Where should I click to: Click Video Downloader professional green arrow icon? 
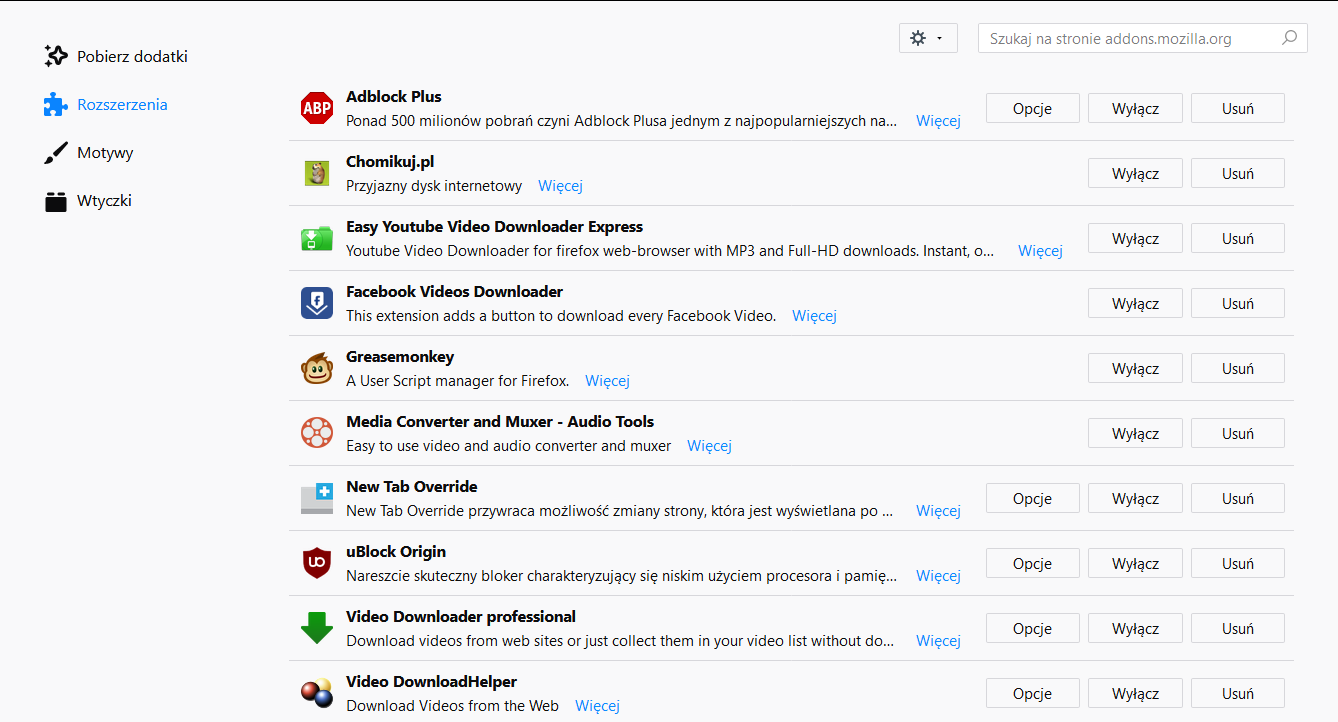click(x=317, y=628)
